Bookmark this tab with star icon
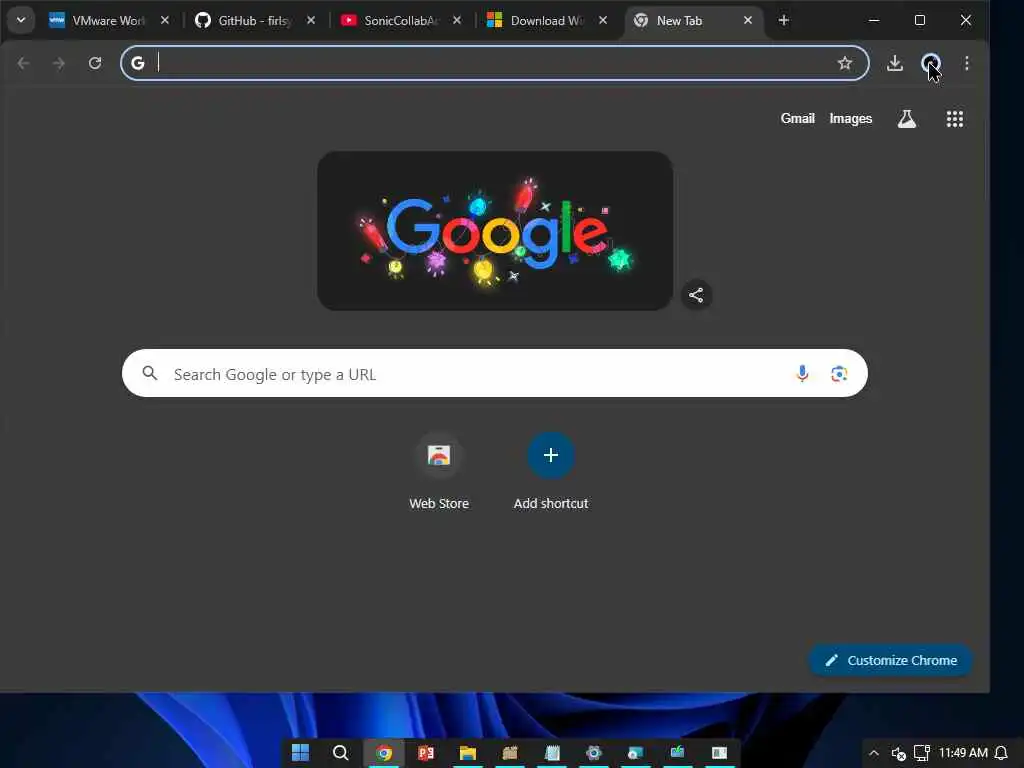 pyautogui.click(x=844, y=63)
